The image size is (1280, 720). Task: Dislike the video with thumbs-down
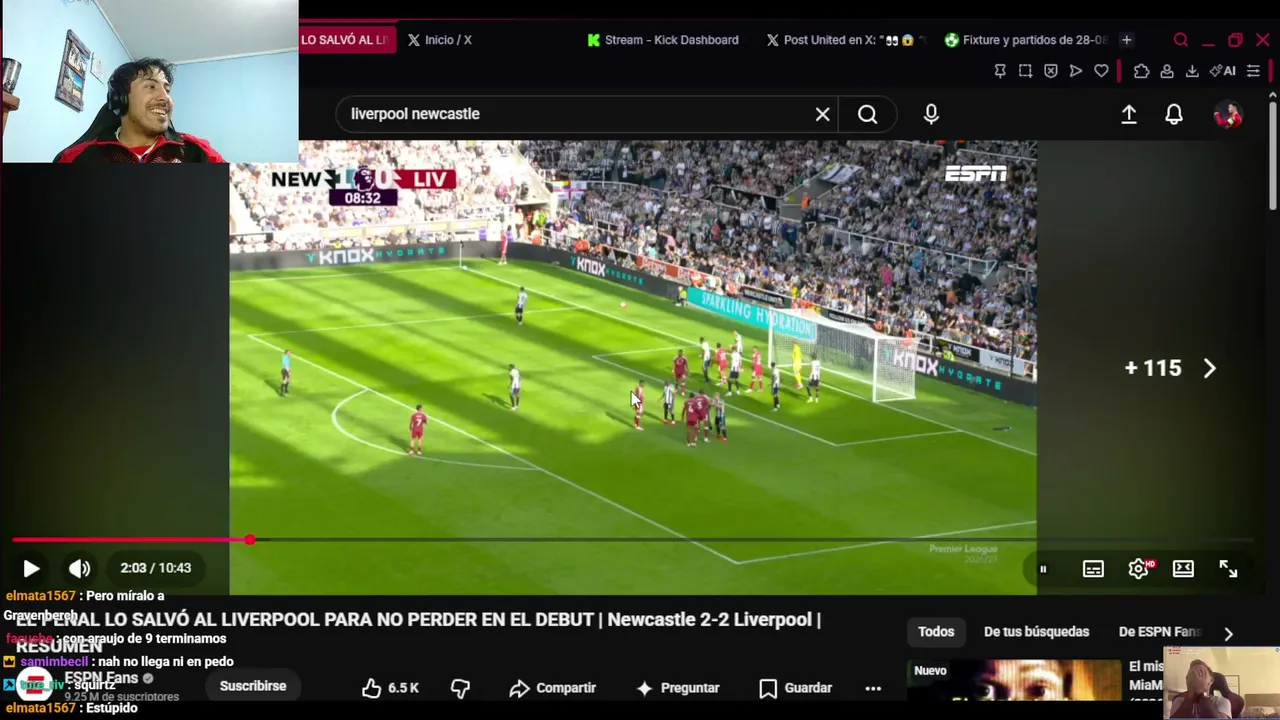point(460,688)
